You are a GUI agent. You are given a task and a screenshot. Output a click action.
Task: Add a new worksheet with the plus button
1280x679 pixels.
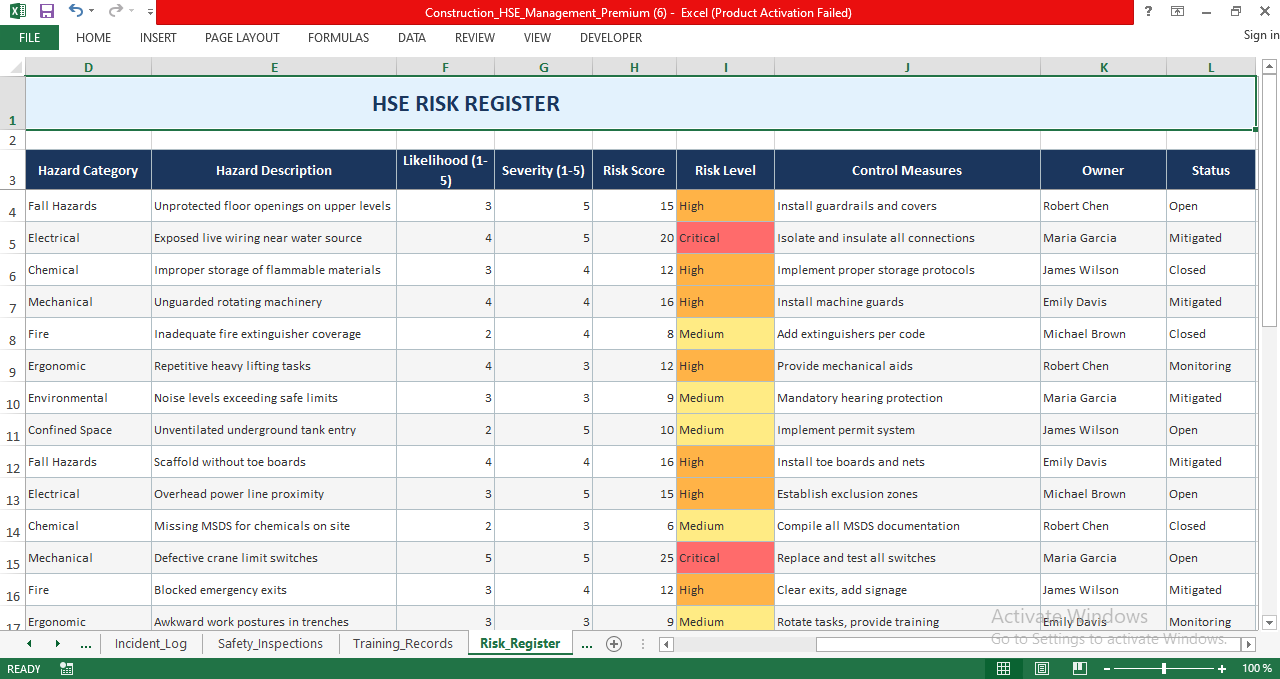click(x=613, y=645)
